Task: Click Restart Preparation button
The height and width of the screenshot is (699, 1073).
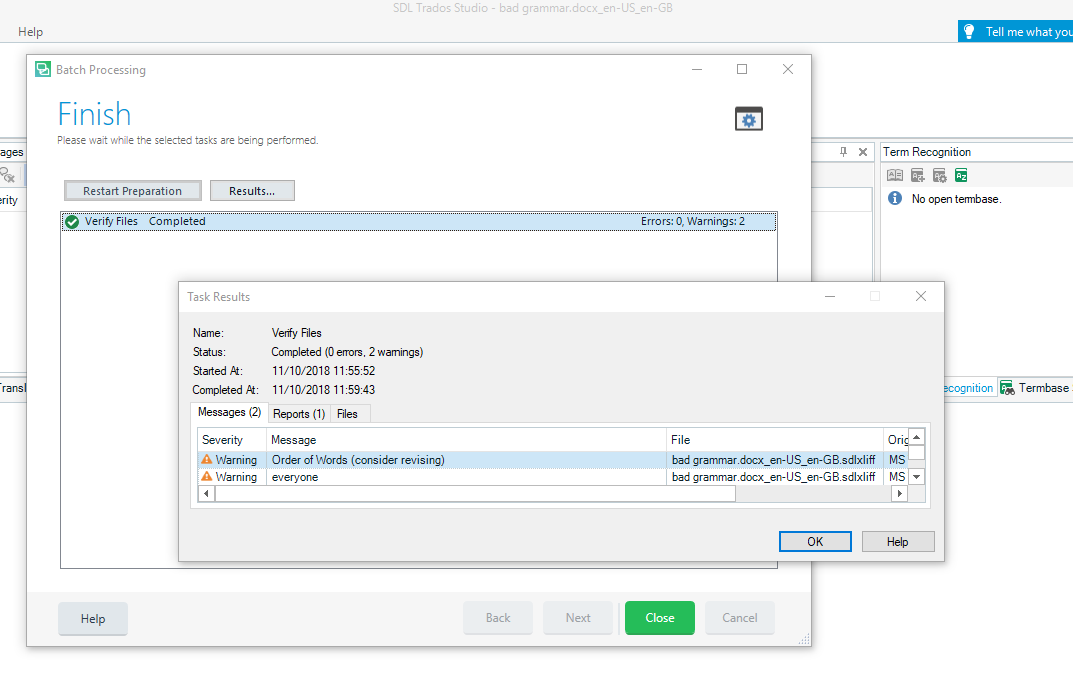Action: pos(133,191)
